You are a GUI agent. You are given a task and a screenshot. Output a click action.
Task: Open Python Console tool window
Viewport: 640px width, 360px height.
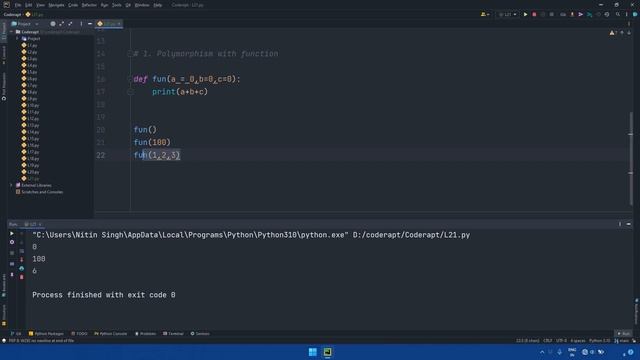(111, 333)
